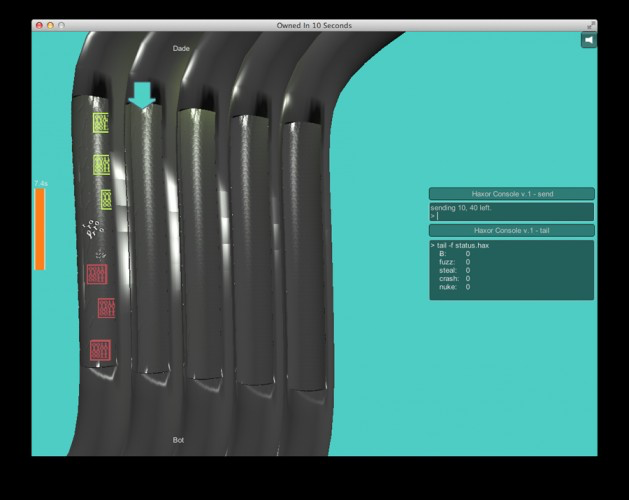
Task: Select the pipe lane under the cyan arrow
Action: tap(146, 241)
